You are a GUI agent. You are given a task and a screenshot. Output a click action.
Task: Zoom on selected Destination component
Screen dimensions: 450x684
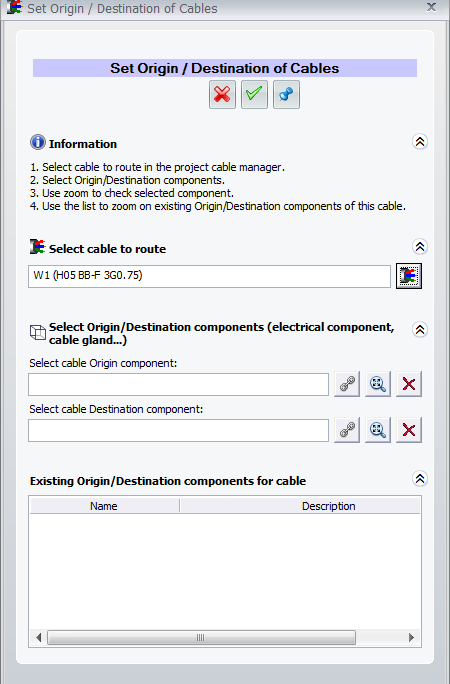tap(378, 430)
